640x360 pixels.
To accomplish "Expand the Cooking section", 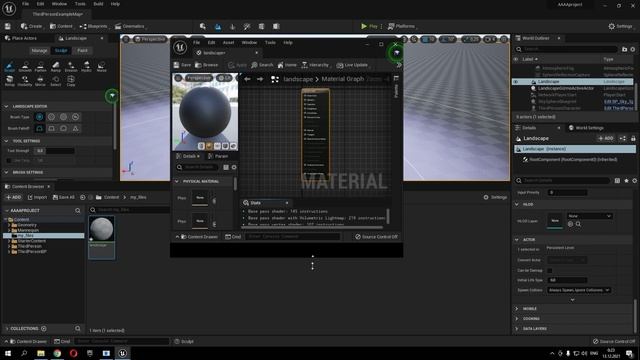I will point(517,319).
